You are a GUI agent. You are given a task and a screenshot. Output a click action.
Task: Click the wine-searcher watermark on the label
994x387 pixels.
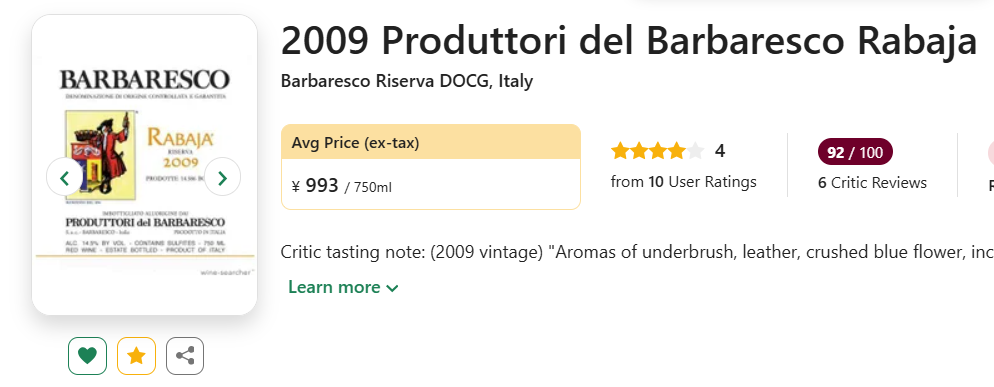tap(228, 273)
